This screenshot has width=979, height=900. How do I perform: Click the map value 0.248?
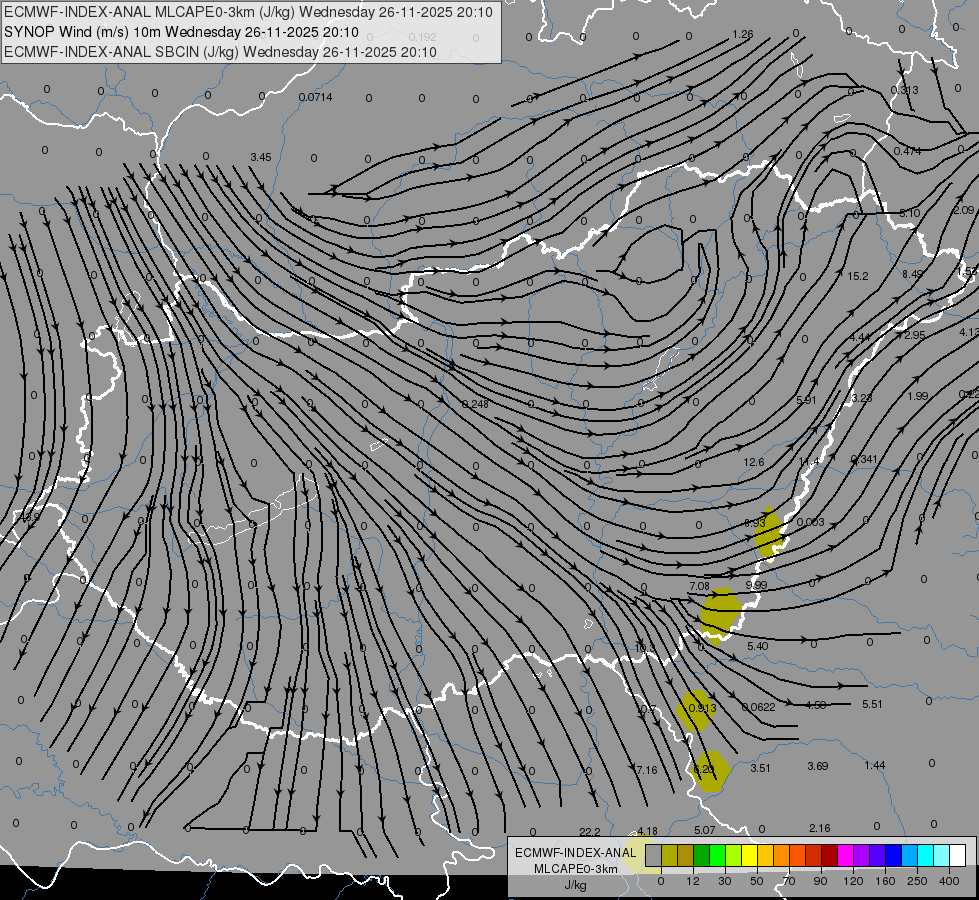(475, 404)
